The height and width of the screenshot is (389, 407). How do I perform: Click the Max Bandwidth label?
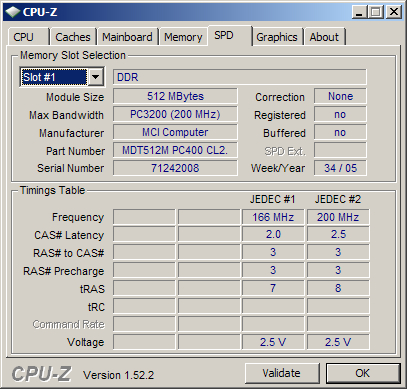pyautogui.click(x=66, y=115)
